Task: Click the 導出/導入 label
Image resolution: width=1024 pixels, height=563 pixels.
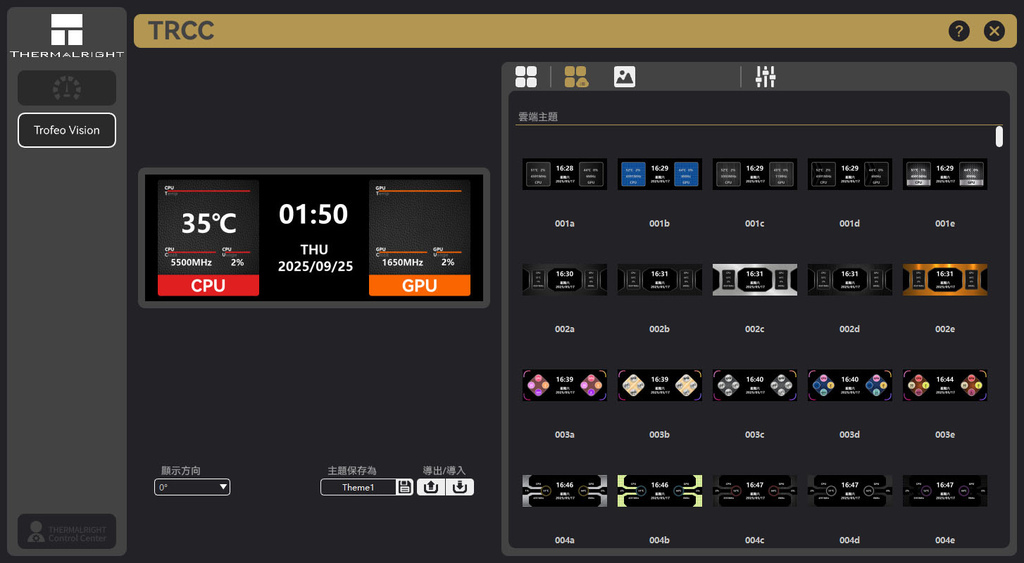Action: (444, 470)
